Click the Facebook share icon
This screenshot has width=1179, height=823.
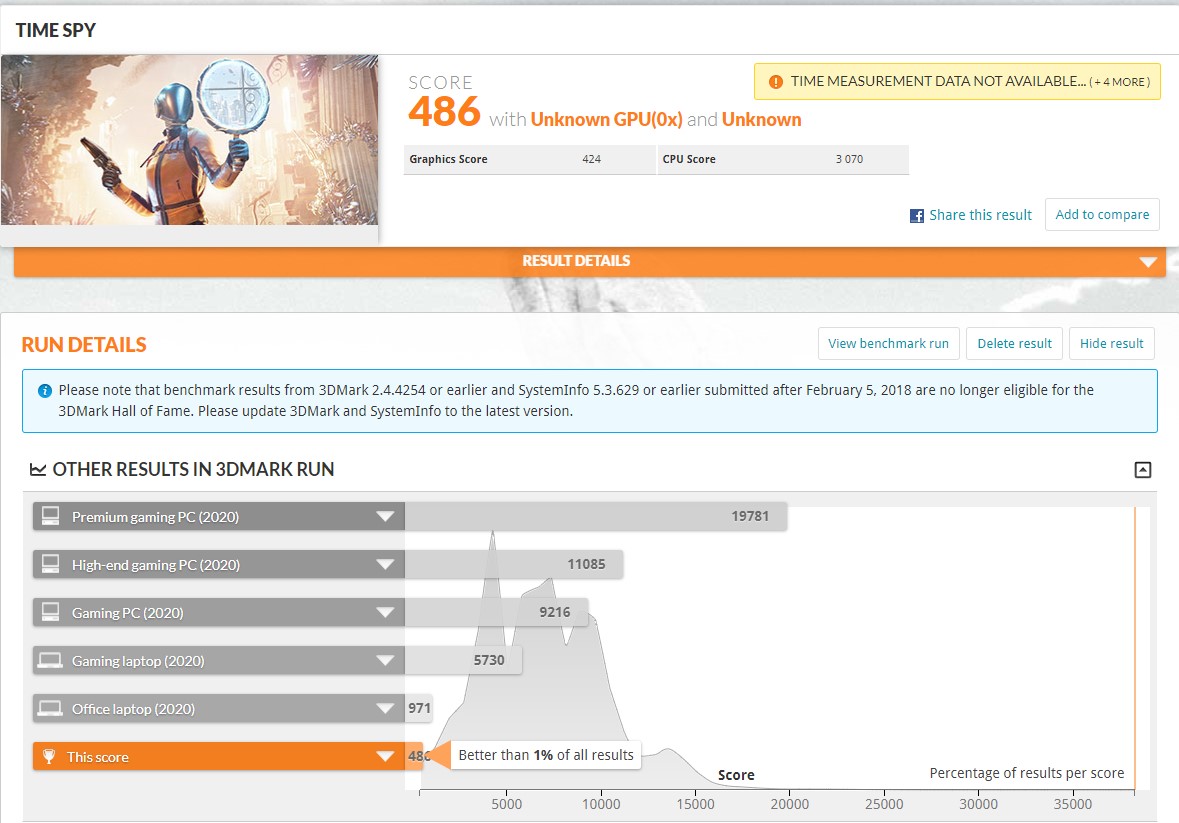point(917,216)
